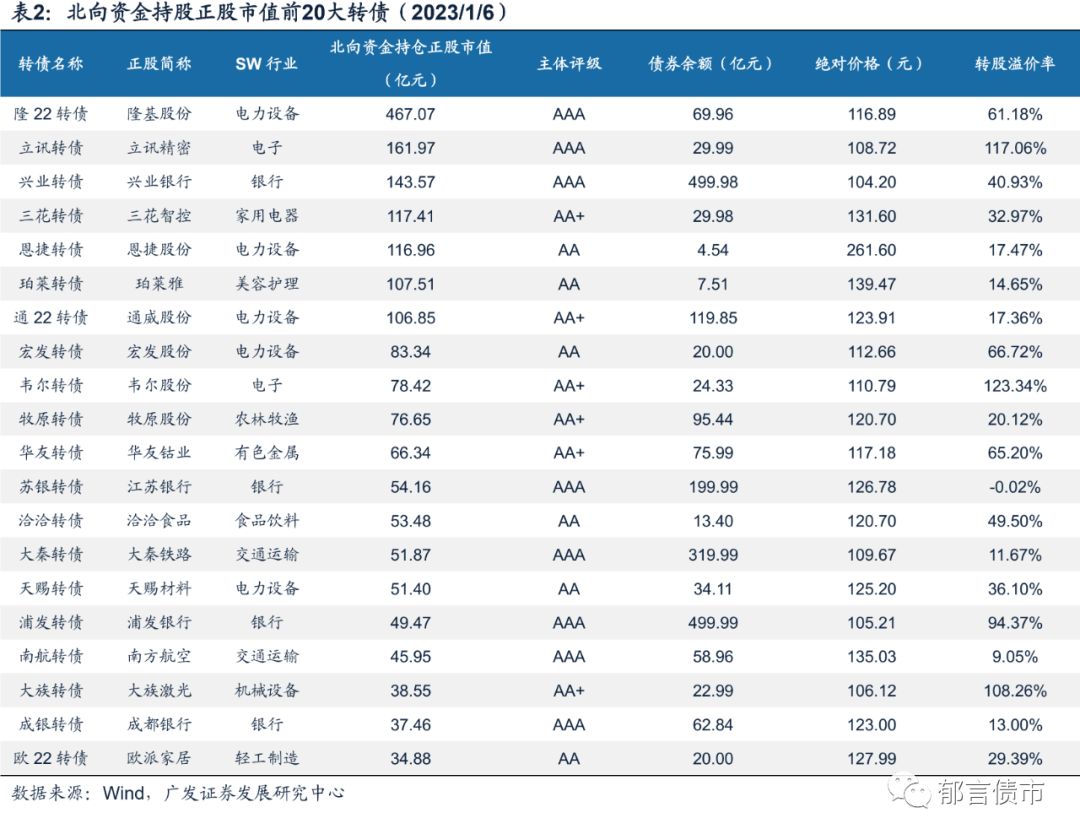Image resolution: width=1080 pixels, height=840 pixels.
Task: Click the 319.99 bond balance cell
Action: point(713,555)
